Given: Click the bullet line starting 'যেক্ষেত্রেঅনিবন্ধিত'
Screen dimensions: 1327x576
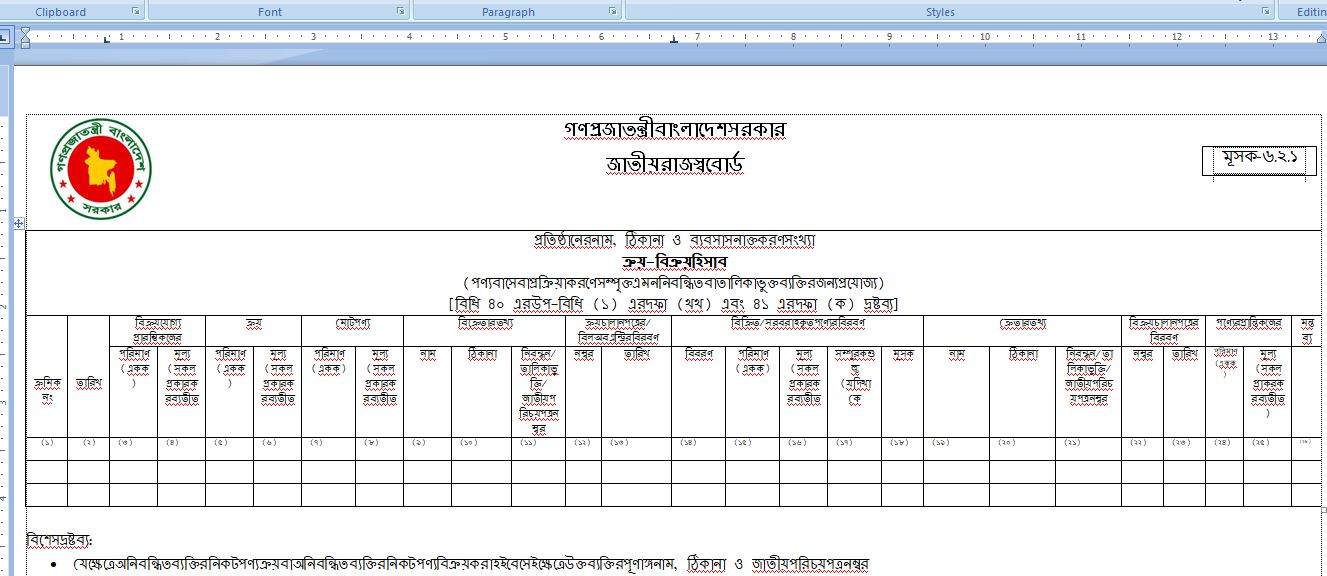Looking at the screenshot, I should 471,566.
